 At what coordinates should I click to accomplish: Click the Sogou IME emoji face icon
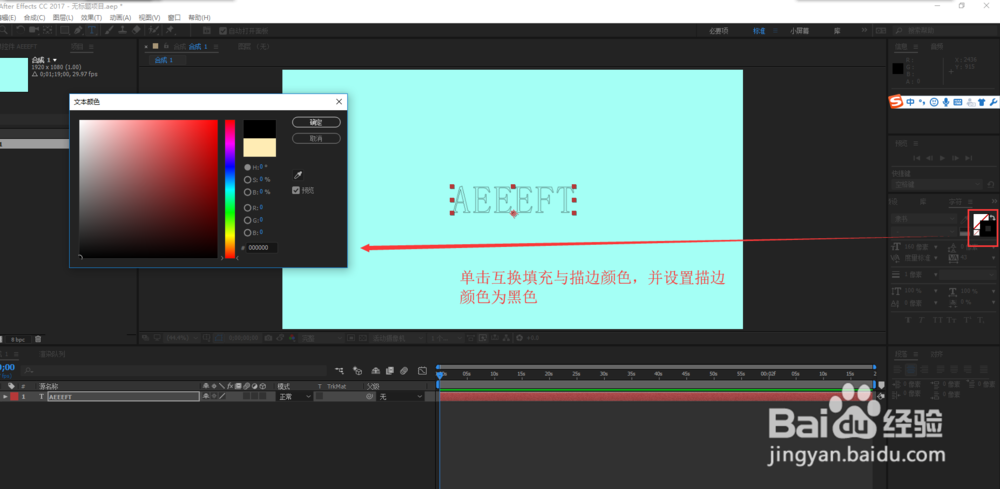[934, 102]
